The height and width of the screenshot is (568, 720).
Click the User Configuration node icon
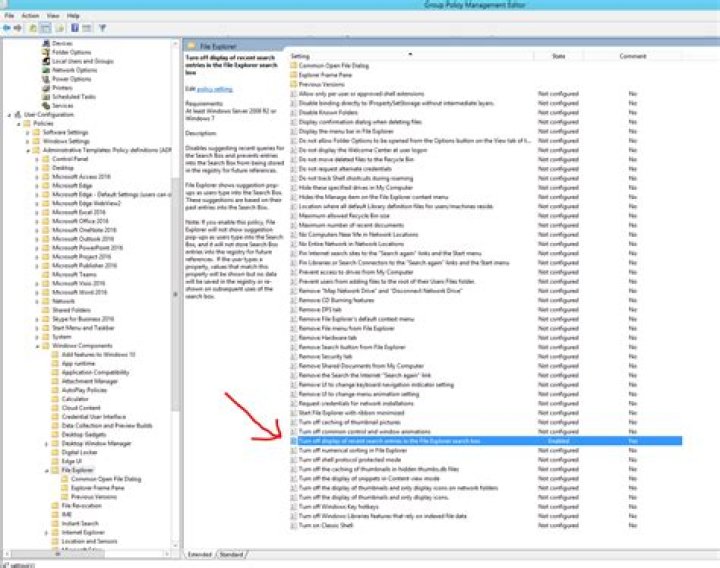point(18,114)
